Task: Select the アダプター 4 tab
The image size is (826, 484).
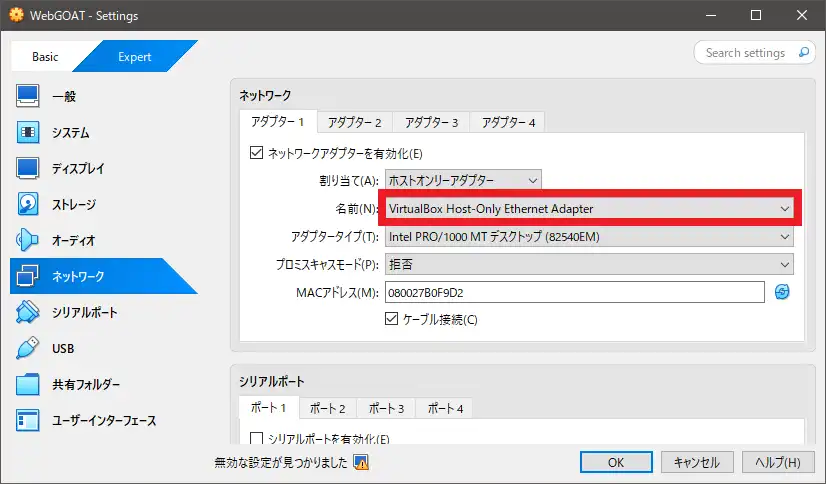Action: tap(508, 122)
